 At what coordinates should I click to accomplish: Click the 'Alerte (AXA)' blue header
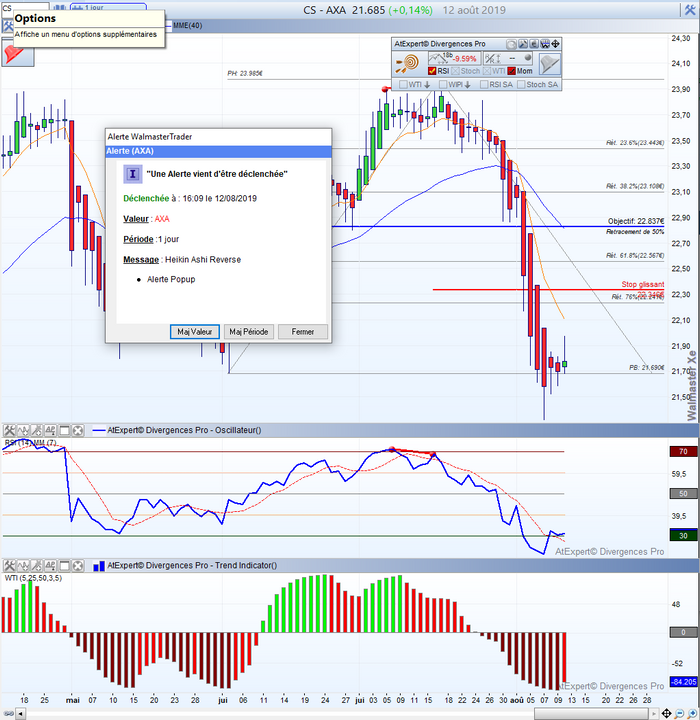219,151
